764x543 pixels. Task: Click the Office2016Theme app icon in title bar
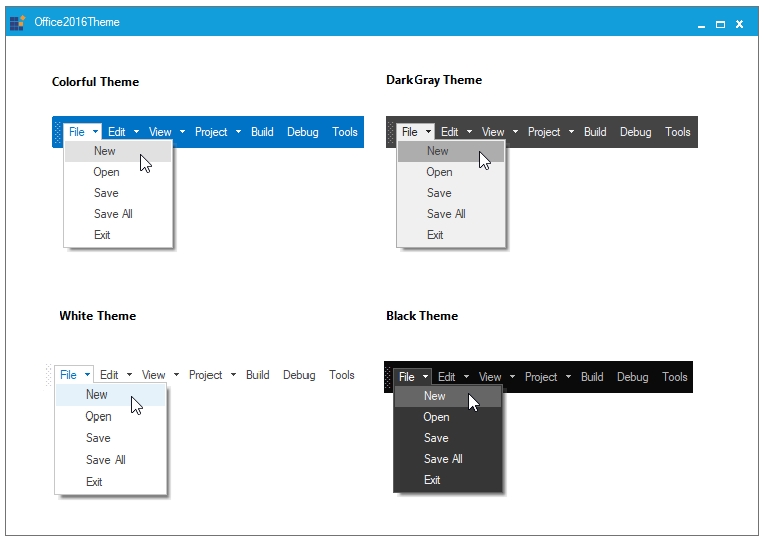17,23
